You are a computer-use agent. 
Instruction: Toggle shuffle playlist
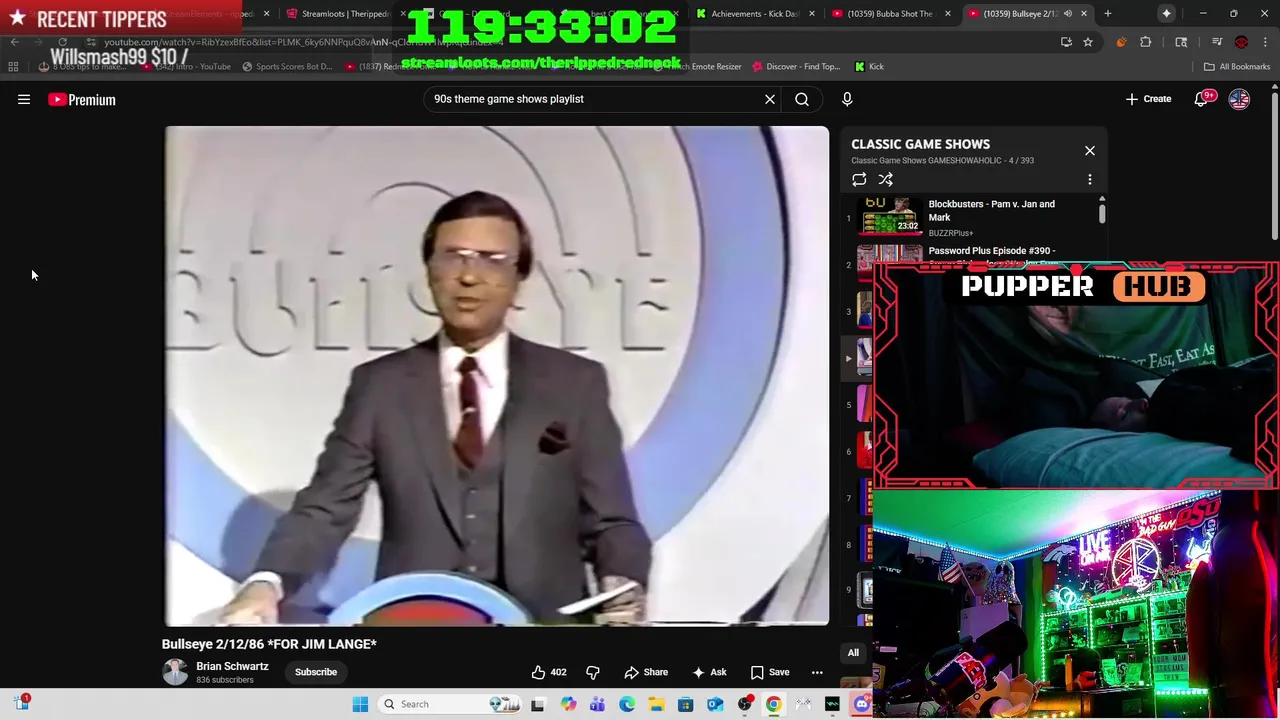[886, 180]
